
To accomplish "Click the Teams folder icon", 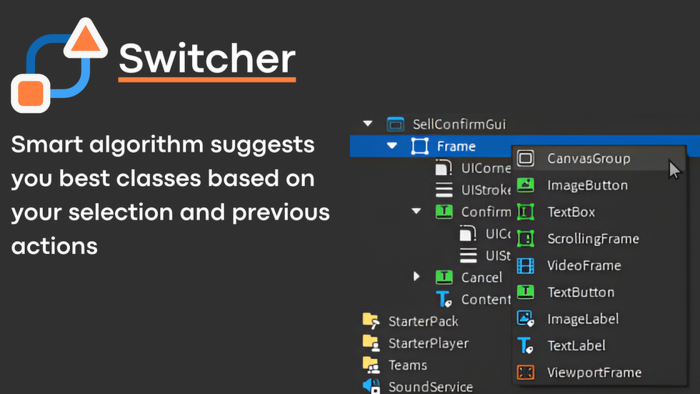I will [371, 365].
